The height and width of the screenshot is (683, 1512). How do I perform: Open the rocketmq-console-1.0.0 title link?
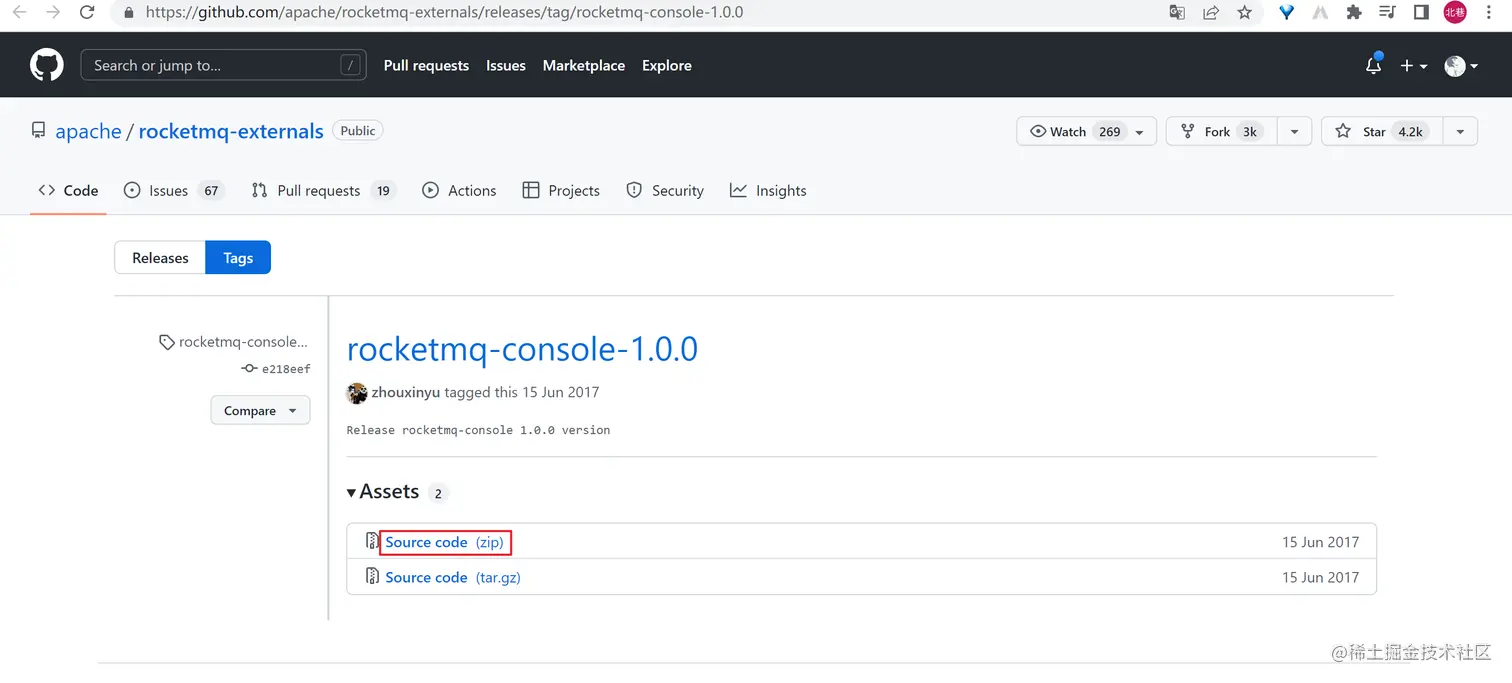click(522, 349)
